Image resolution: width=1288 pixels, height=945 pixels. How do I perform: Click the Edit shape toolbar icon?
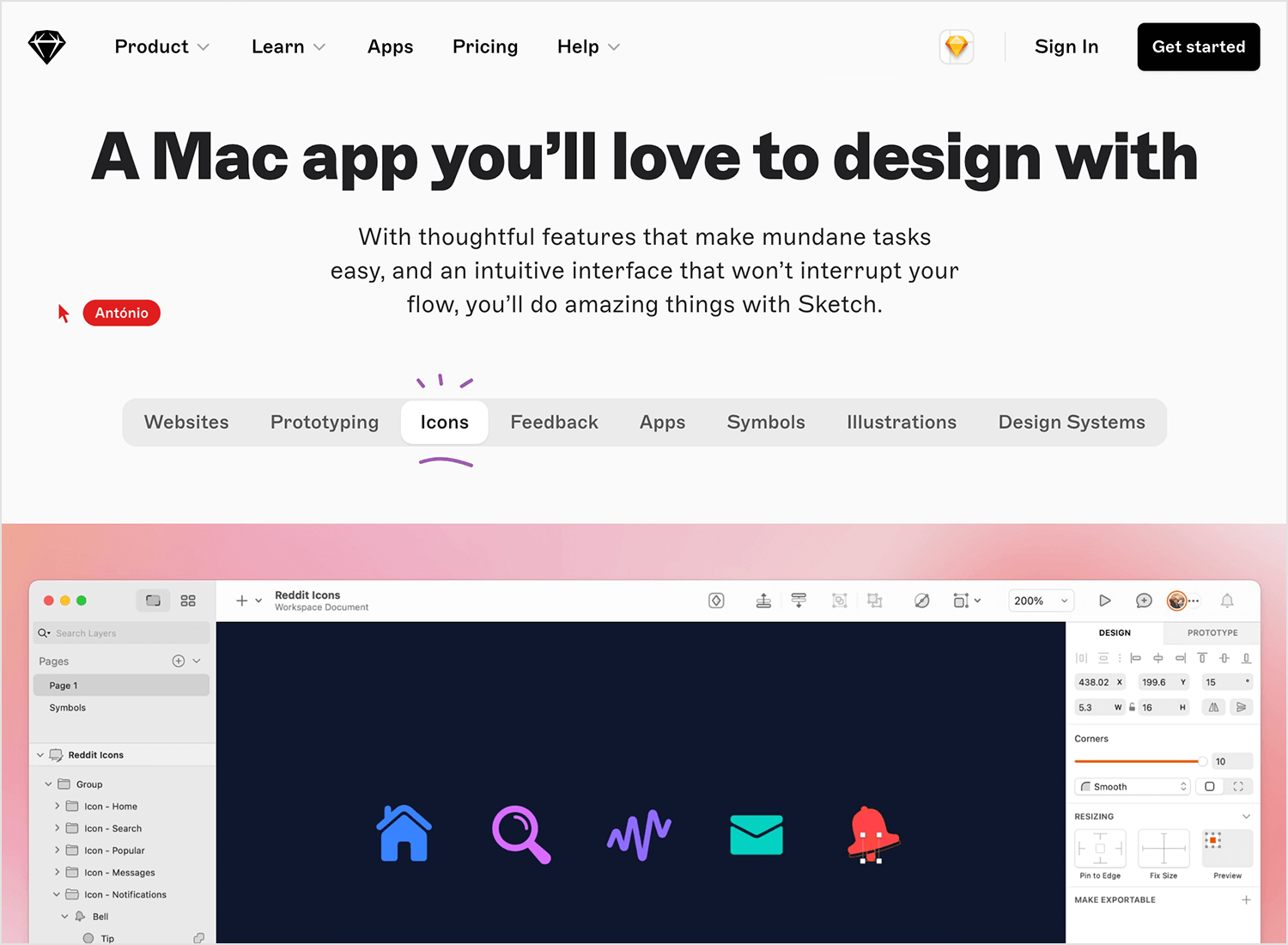(921, 601)
